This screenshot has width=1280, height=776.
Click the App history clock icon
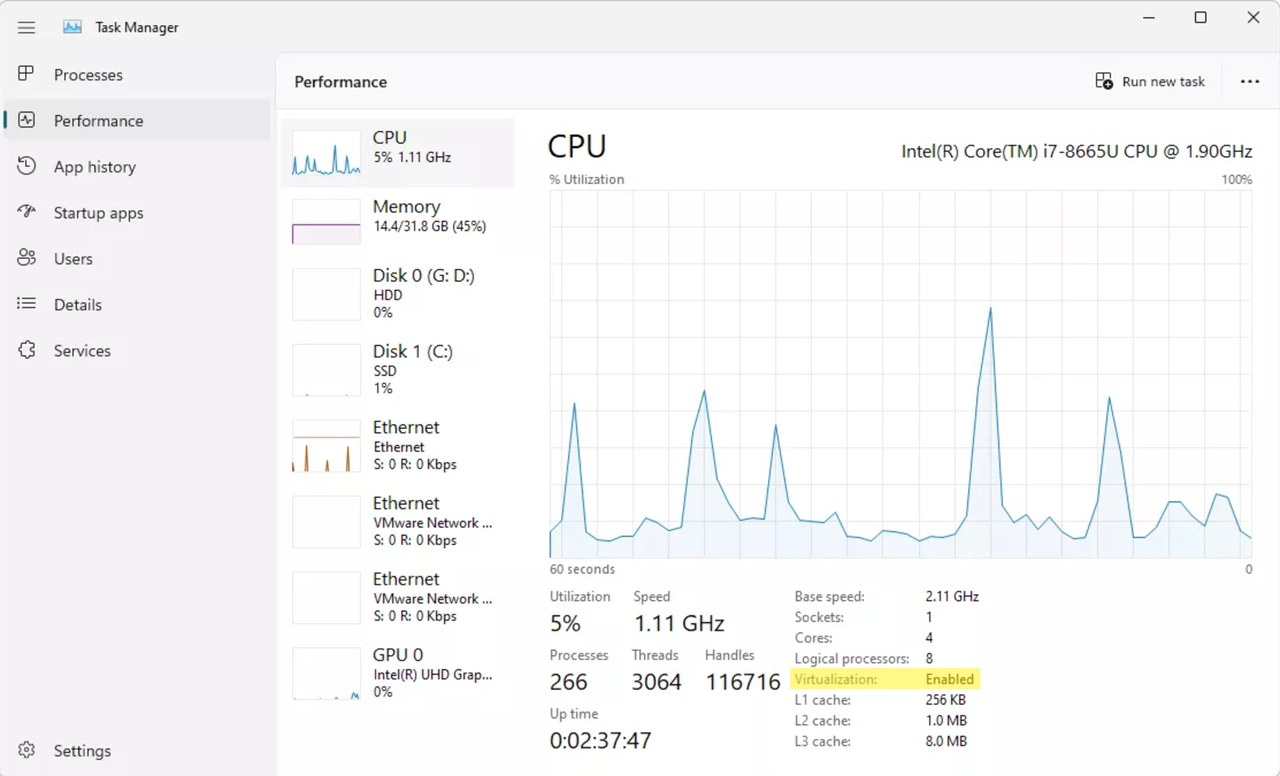pyautogui.click(x=27, y=166)
